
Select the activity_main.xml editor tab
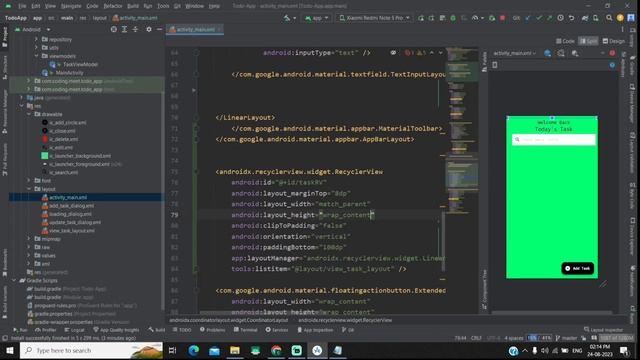[195, 29]
